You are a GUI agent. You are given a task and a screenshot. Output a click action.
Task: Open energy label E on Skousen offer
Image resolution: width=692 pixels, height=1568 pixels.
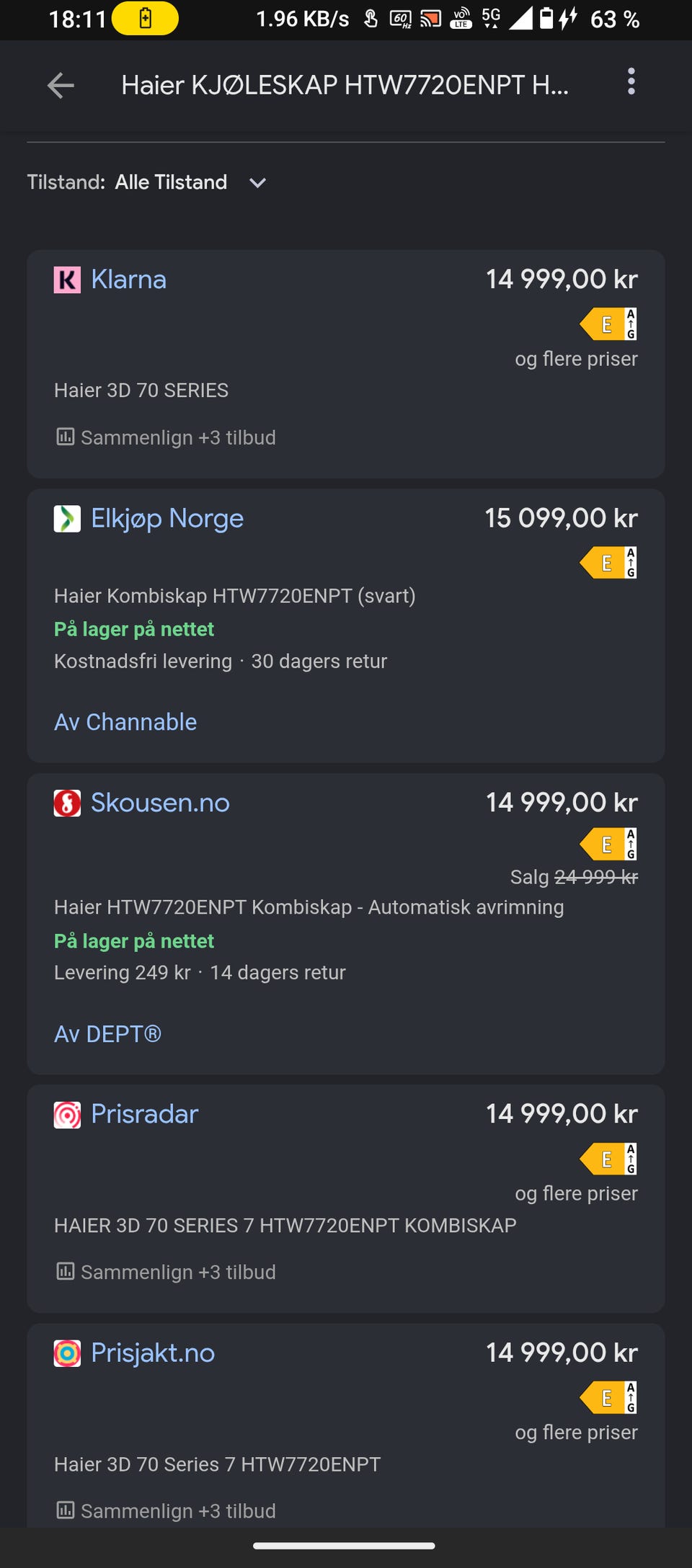[x=608, y=845]
